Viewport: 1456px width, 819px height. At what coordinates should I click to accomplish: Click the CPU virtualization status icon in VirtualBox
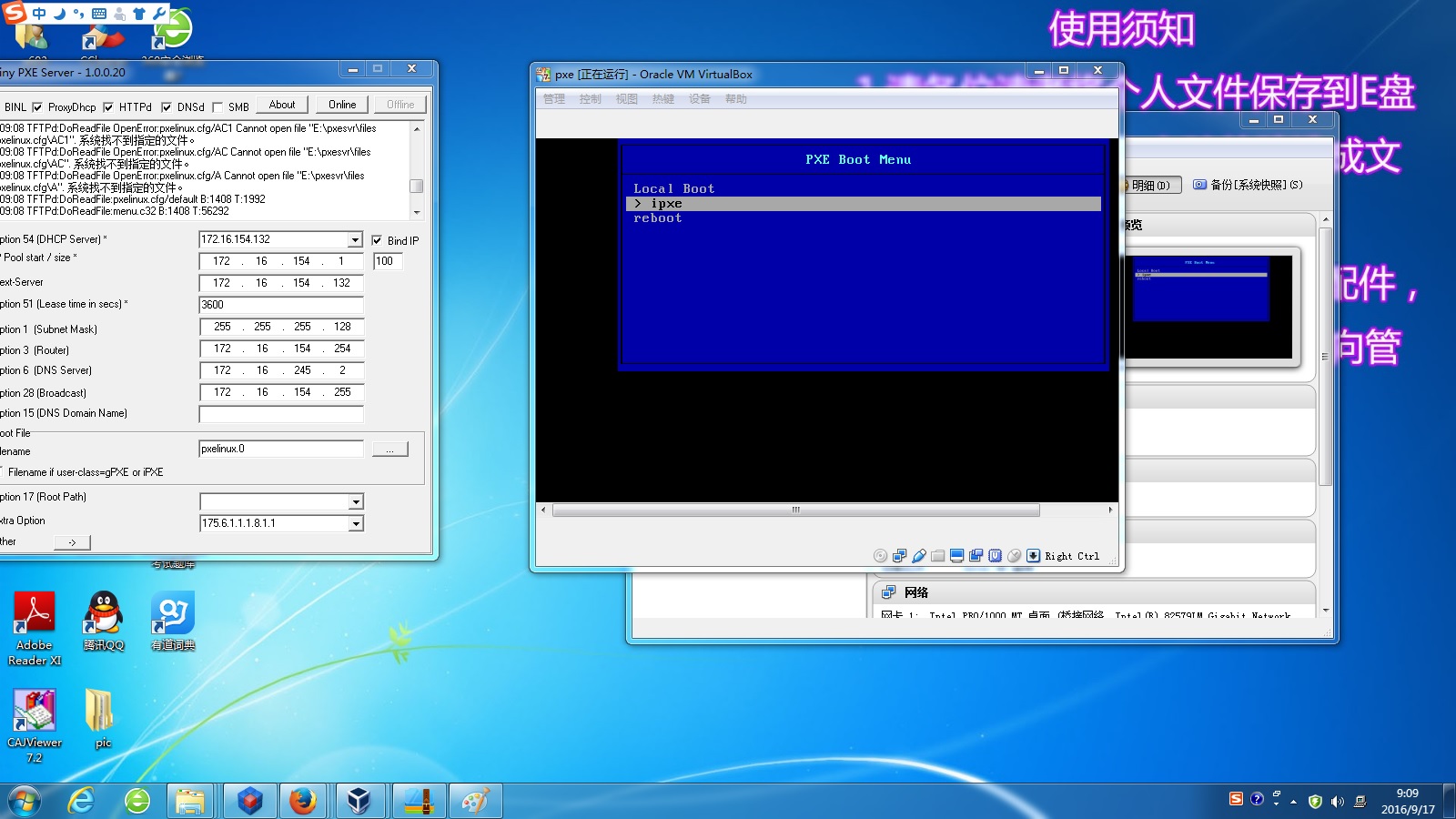(995, 556)
